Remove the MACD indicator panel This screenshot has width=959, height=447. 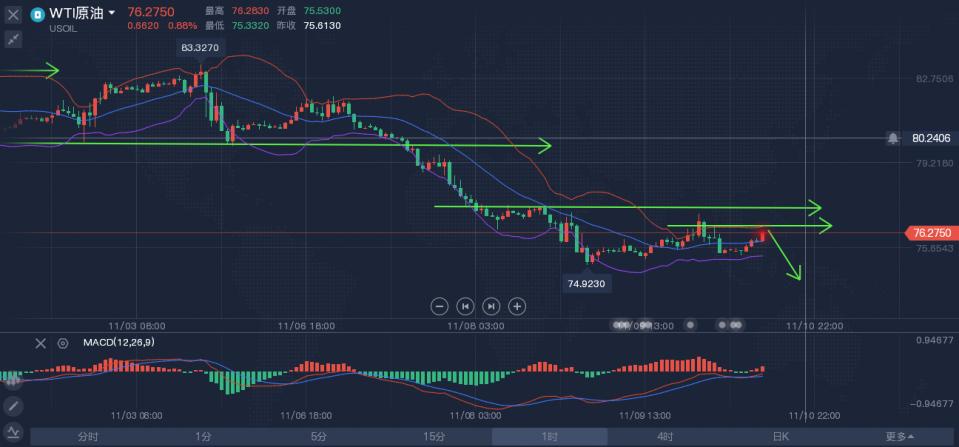coord(41,343)
